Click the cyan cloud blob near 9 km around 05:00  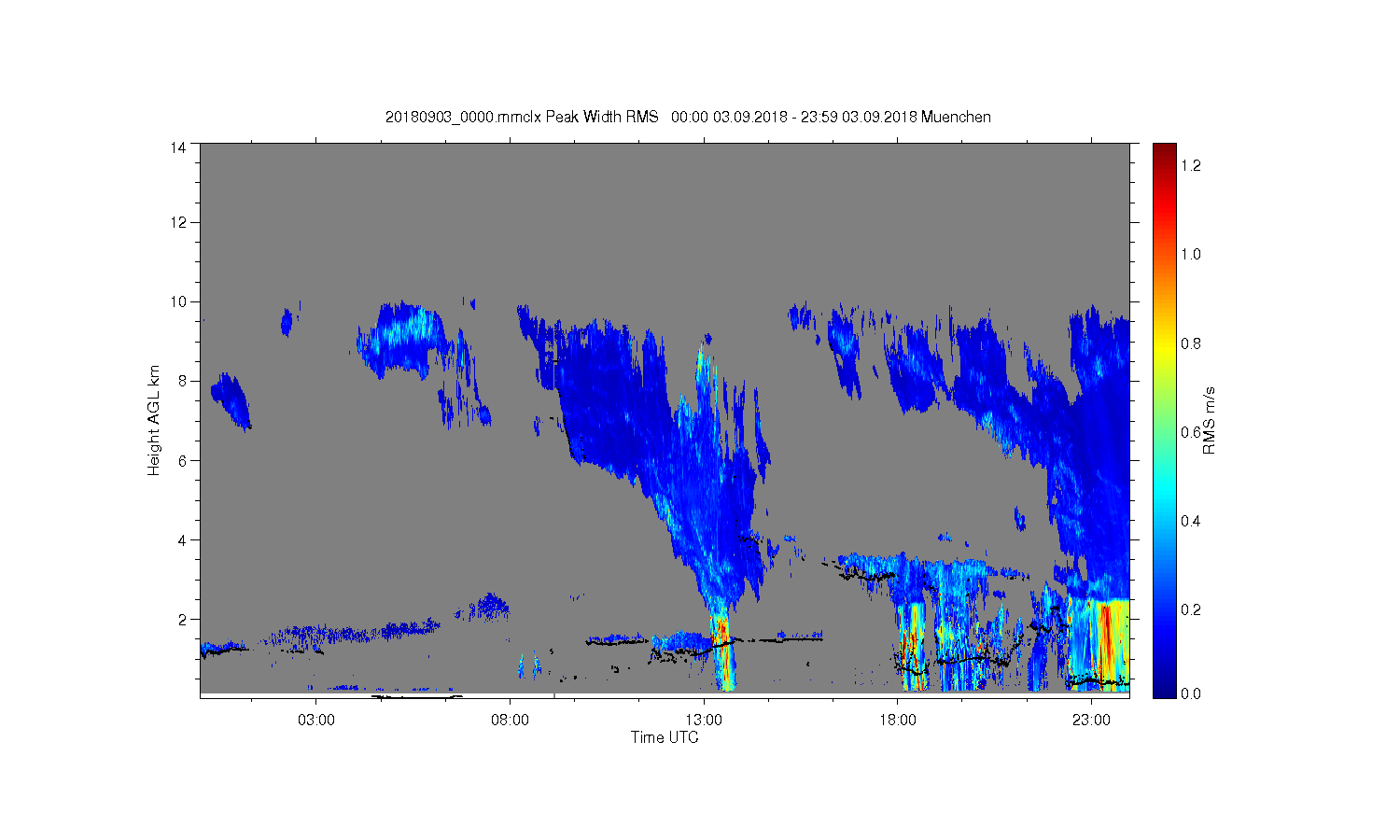click(x=403, y=338)
